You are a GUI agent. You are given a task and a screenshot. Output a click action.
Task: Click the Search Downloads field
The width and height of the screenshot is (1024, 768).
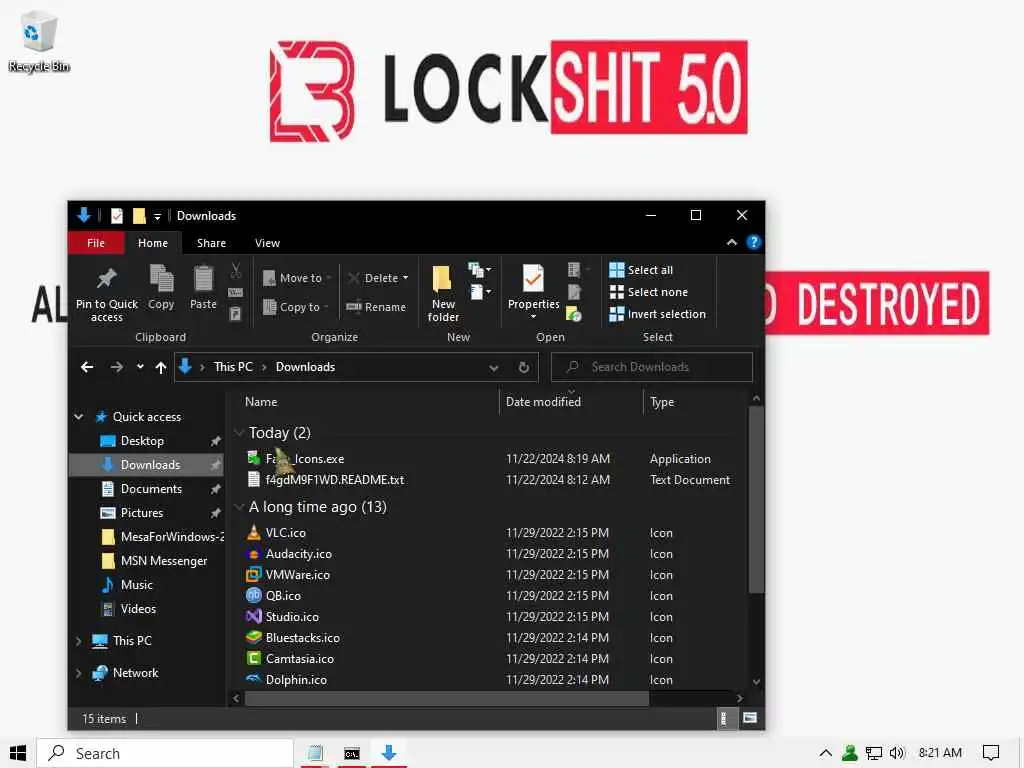pos(652,367)
